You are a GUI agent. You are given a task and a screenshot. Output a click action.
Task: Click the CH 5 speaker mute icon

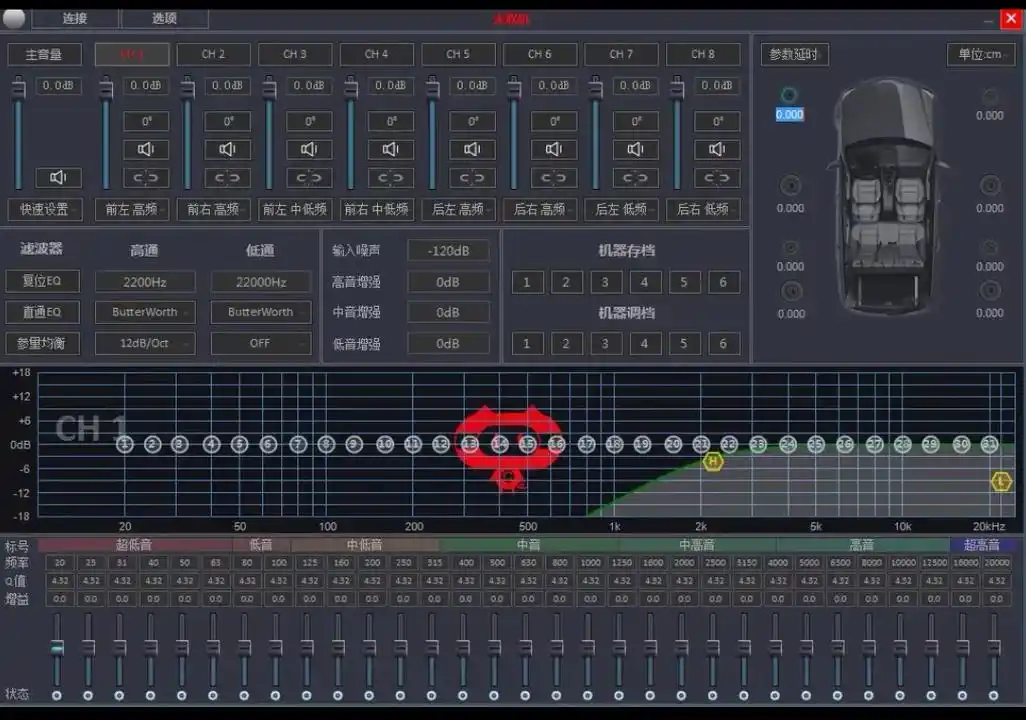coord(471,148)
